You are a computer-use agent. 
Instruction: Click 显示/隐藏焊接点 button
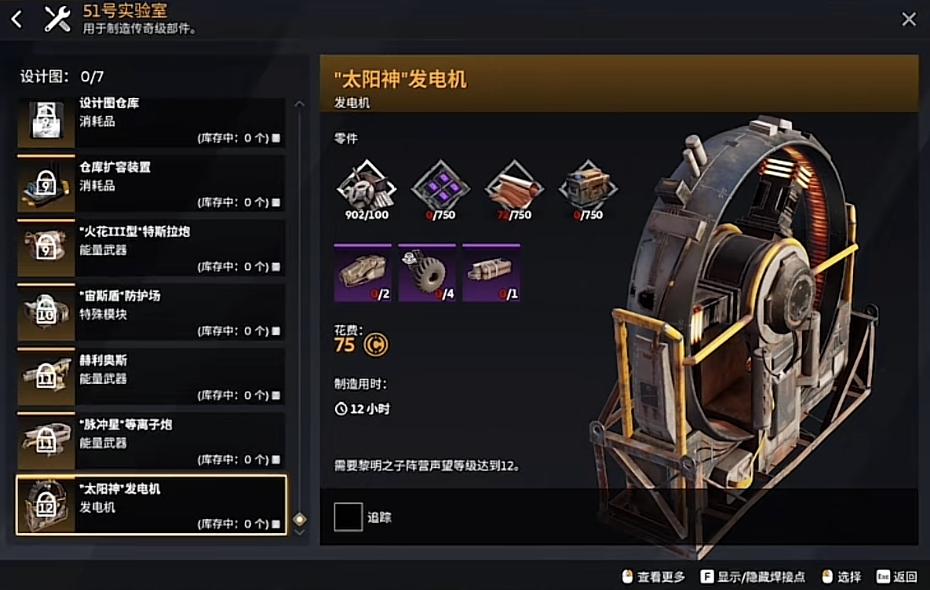(753, 576)
